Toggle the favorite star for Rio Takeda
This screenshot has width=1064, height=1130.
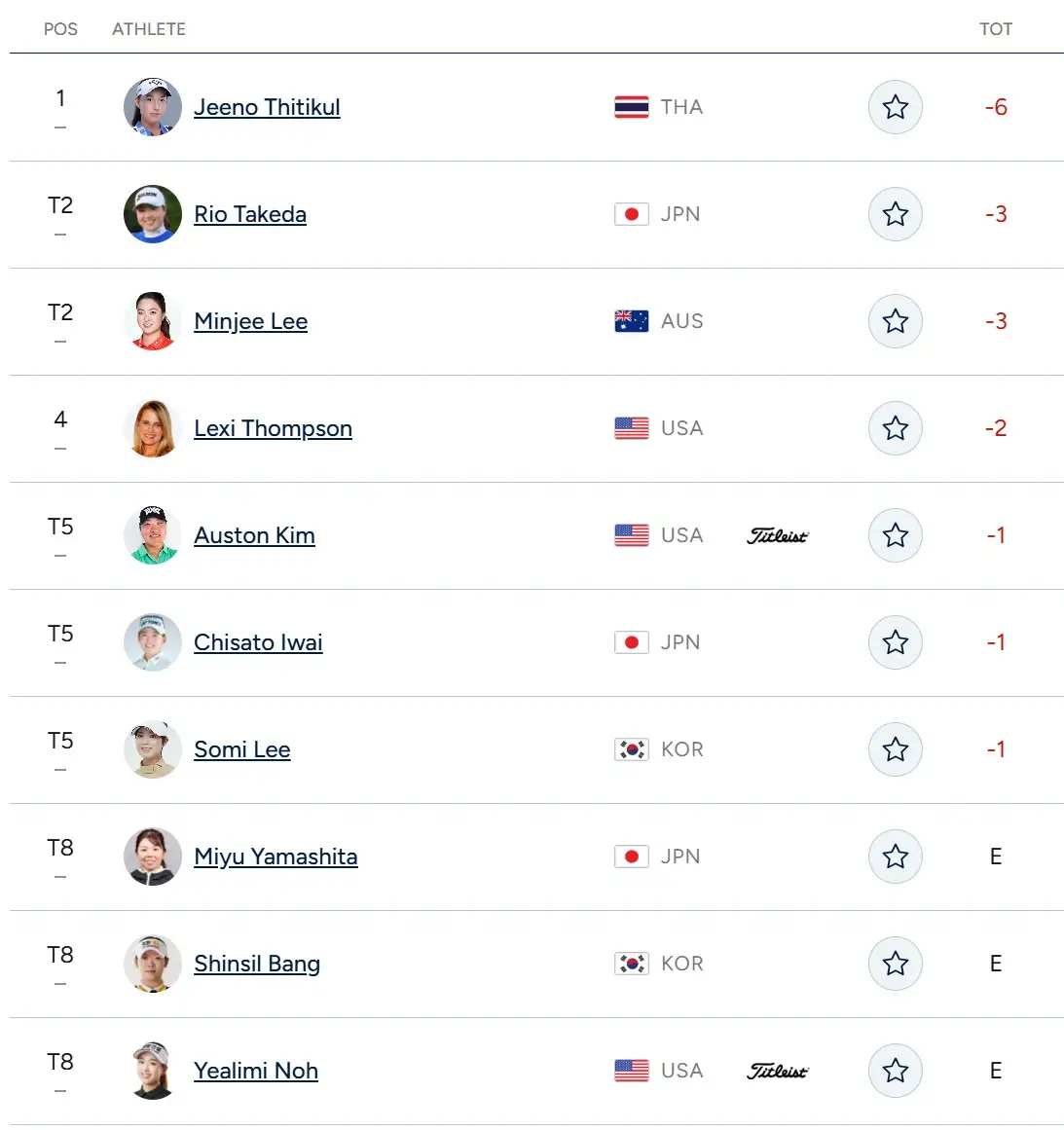(896, 214)
